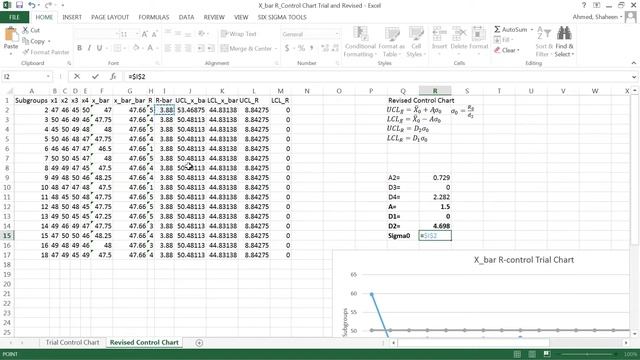640x360 pixels.
Task: Expand the Name Box dropdown
Action: coord(48,77)
